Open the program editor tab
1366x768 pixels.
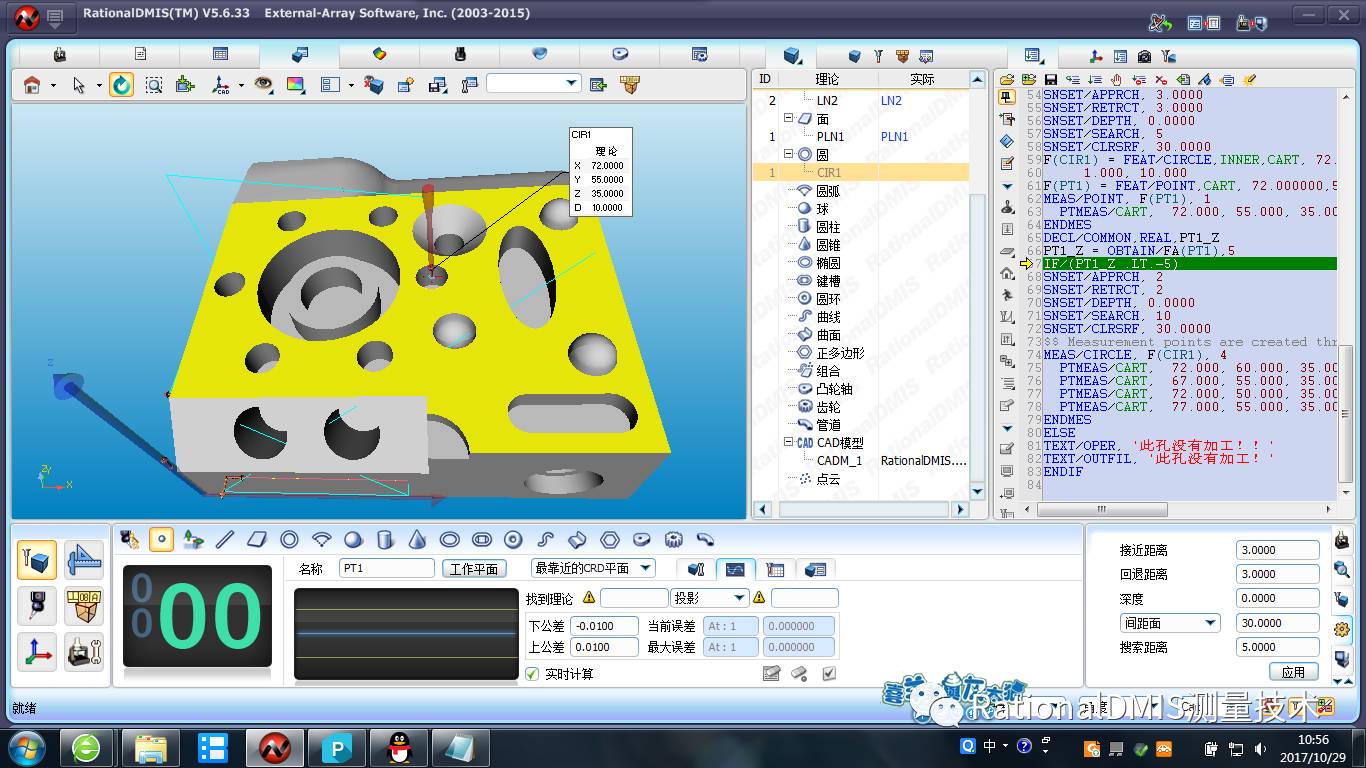1033,56
